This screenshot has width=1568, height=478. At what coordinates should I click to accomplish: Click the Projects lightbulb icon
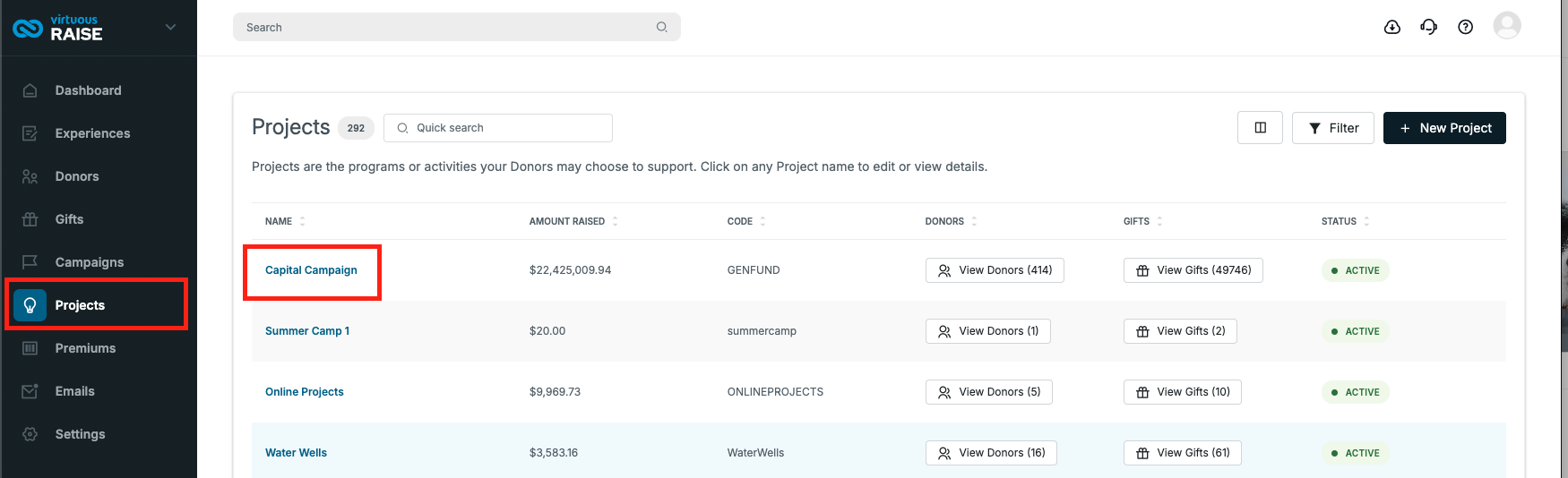click(30, 305)
